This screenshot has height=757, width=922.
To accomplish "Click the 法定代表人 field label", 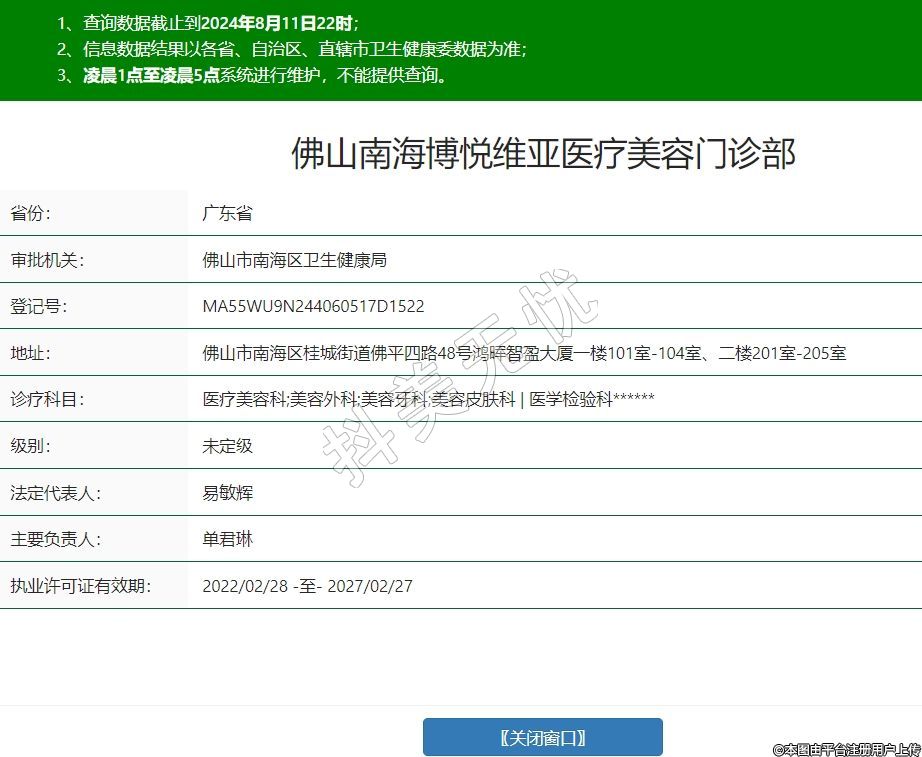I will (55, 492).
